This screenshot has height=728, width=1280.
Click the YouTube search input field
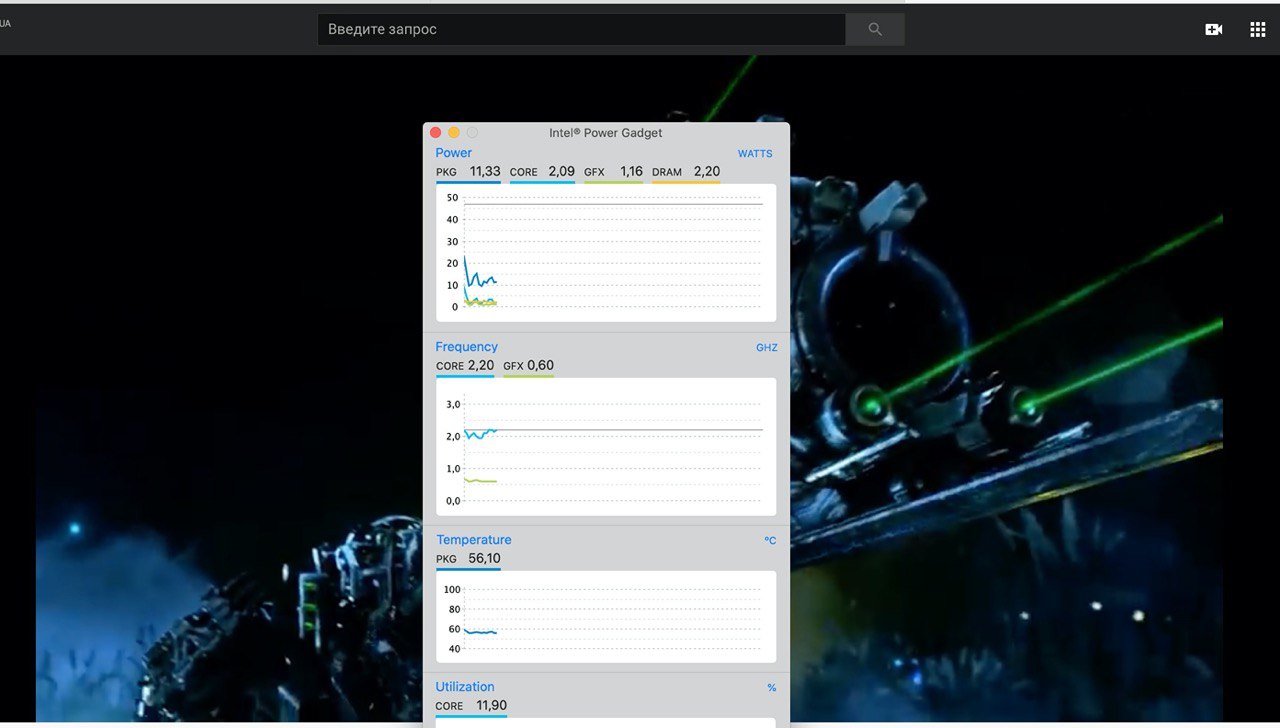point(581,29)
